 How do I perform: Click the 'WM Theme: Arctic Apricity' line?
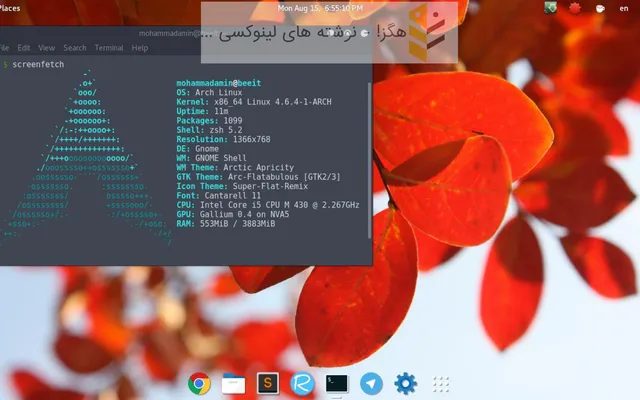[x=235, y=167]
